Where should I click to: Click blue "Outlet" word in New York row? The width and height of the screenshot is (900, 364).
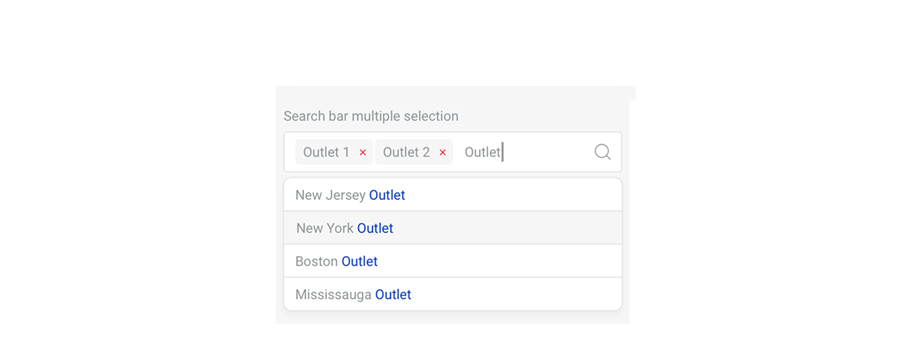pos(375,229)
